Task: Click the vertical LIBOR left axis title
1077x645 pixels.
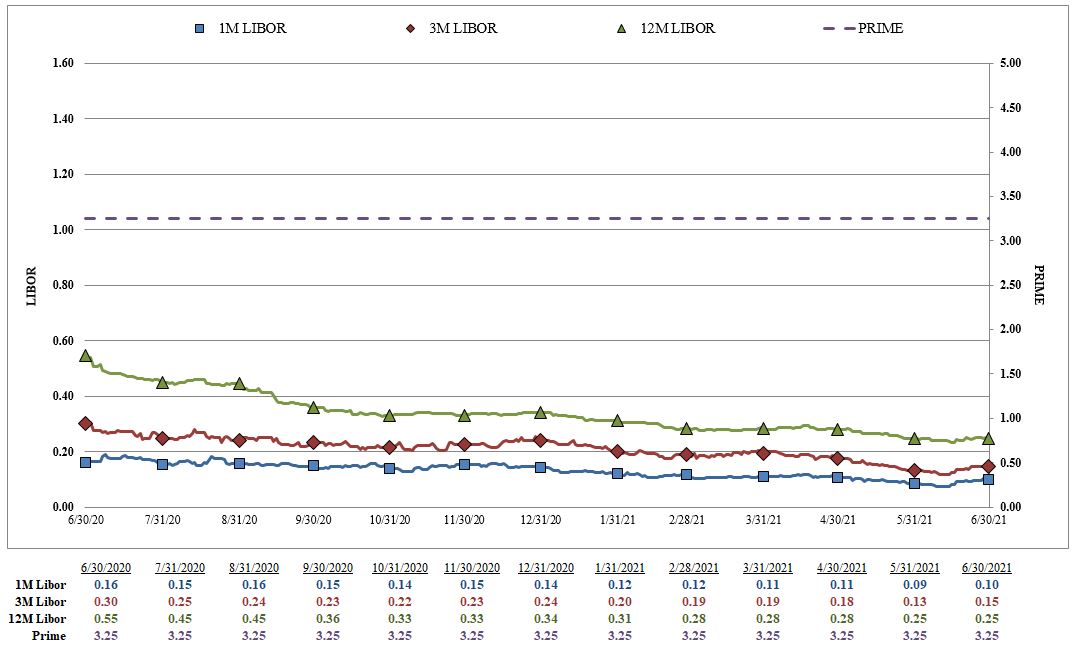Action: pyautogui.click(x=31, y=285)
